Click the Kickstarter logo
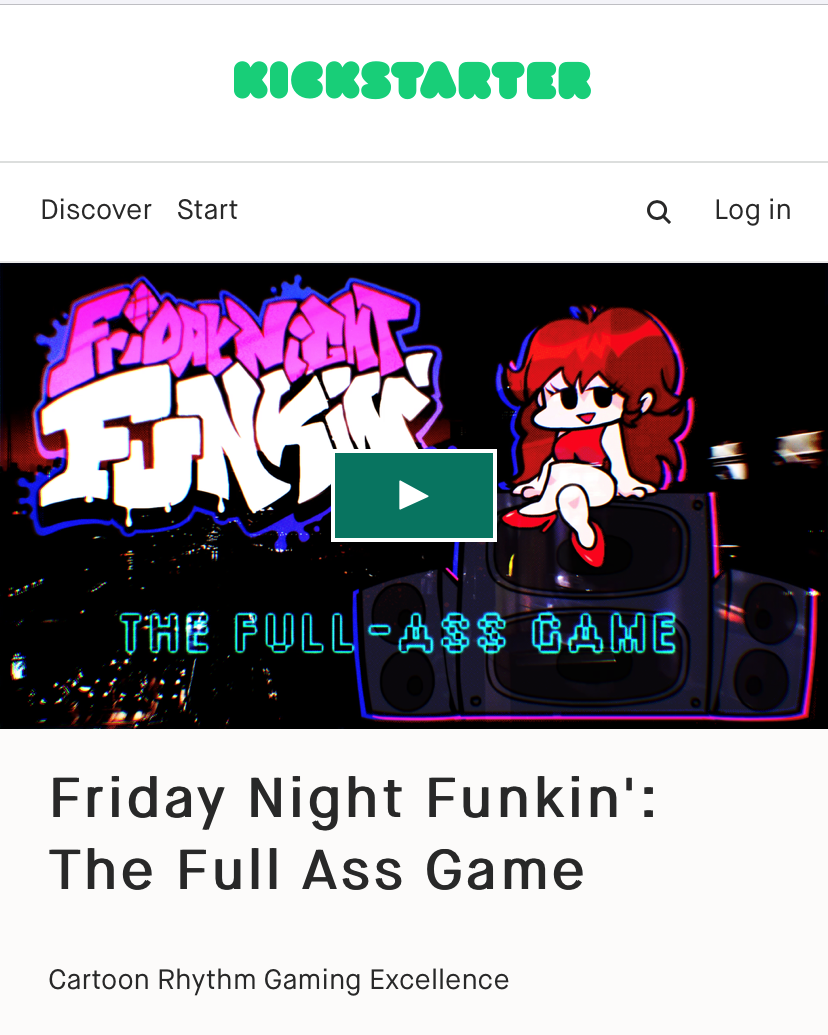 pyautogui.click(x=412, y=81)
